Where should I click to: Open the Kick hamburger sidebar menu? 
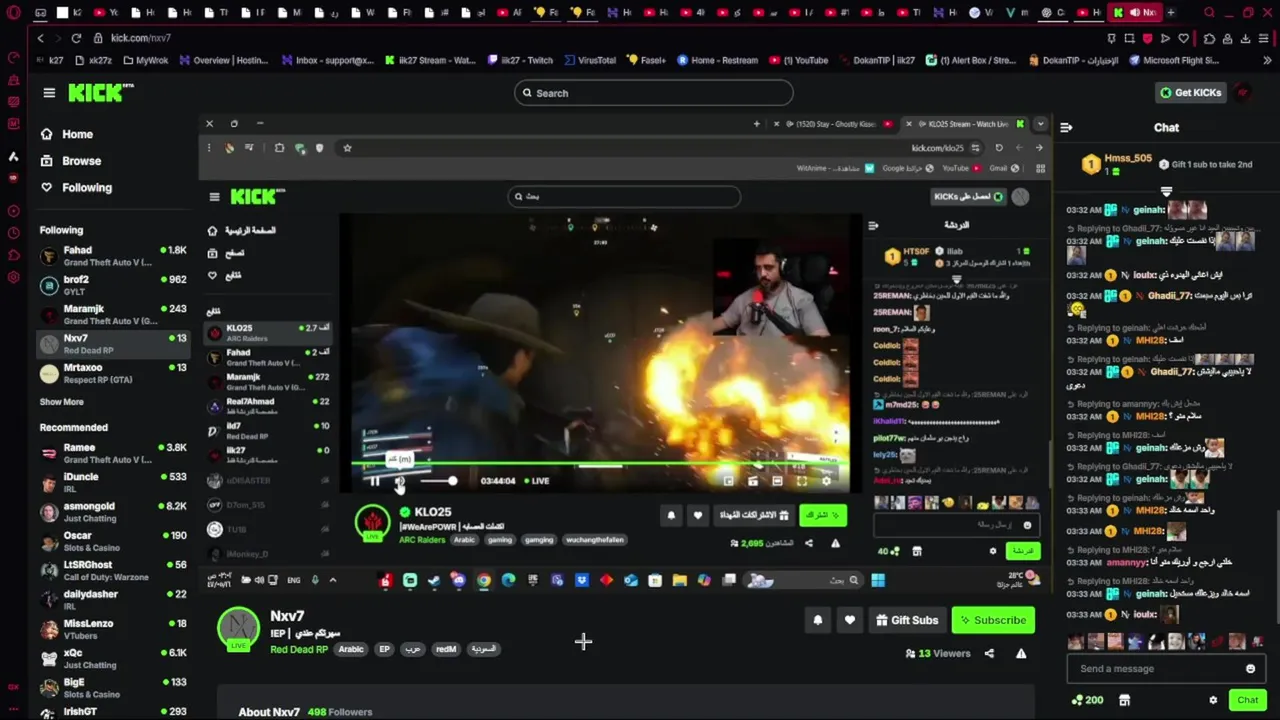click(49, 93)
